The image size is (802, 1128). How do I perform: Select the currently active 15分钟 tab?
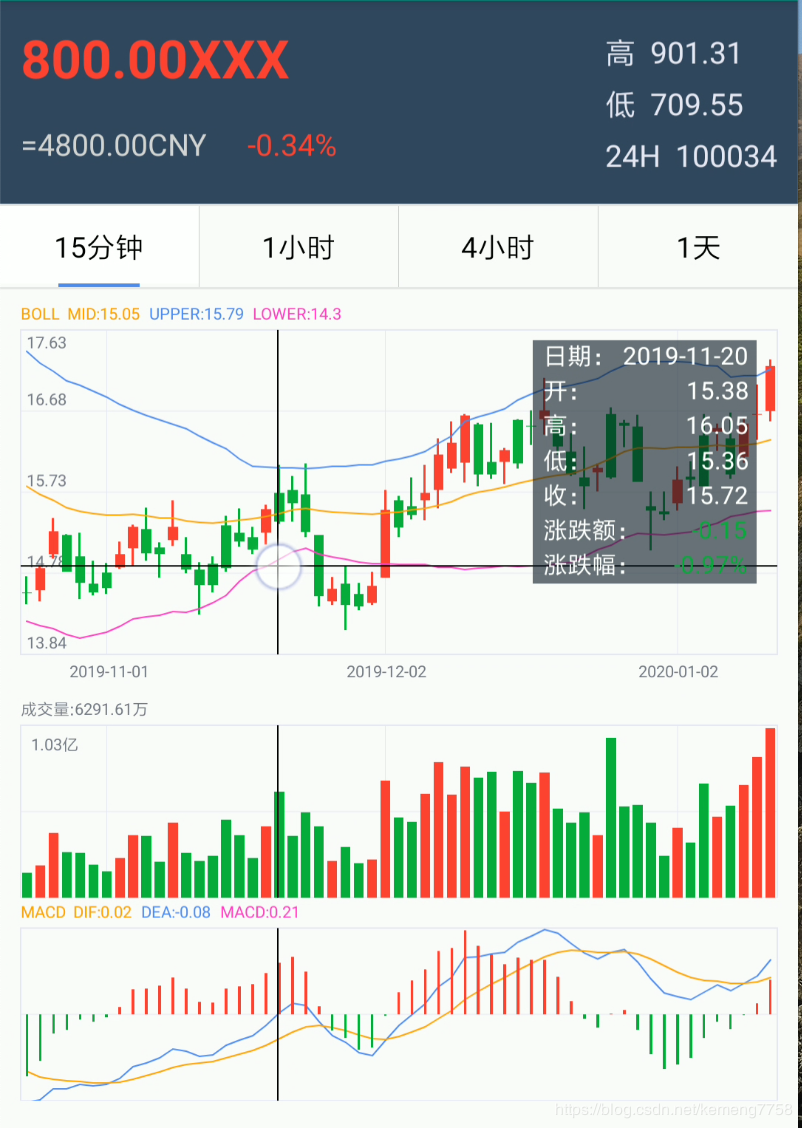pos(99,247)
